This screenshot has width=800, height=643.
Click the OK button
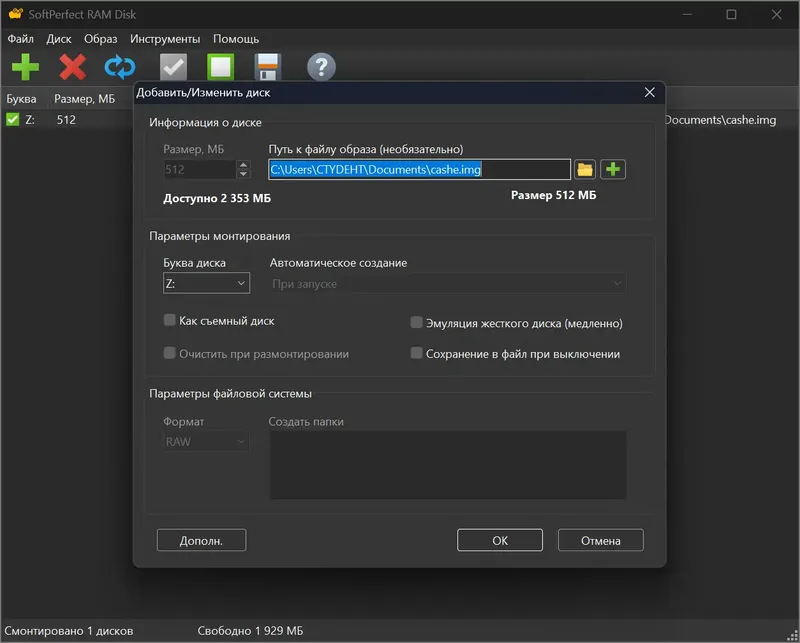coord(499,540)
